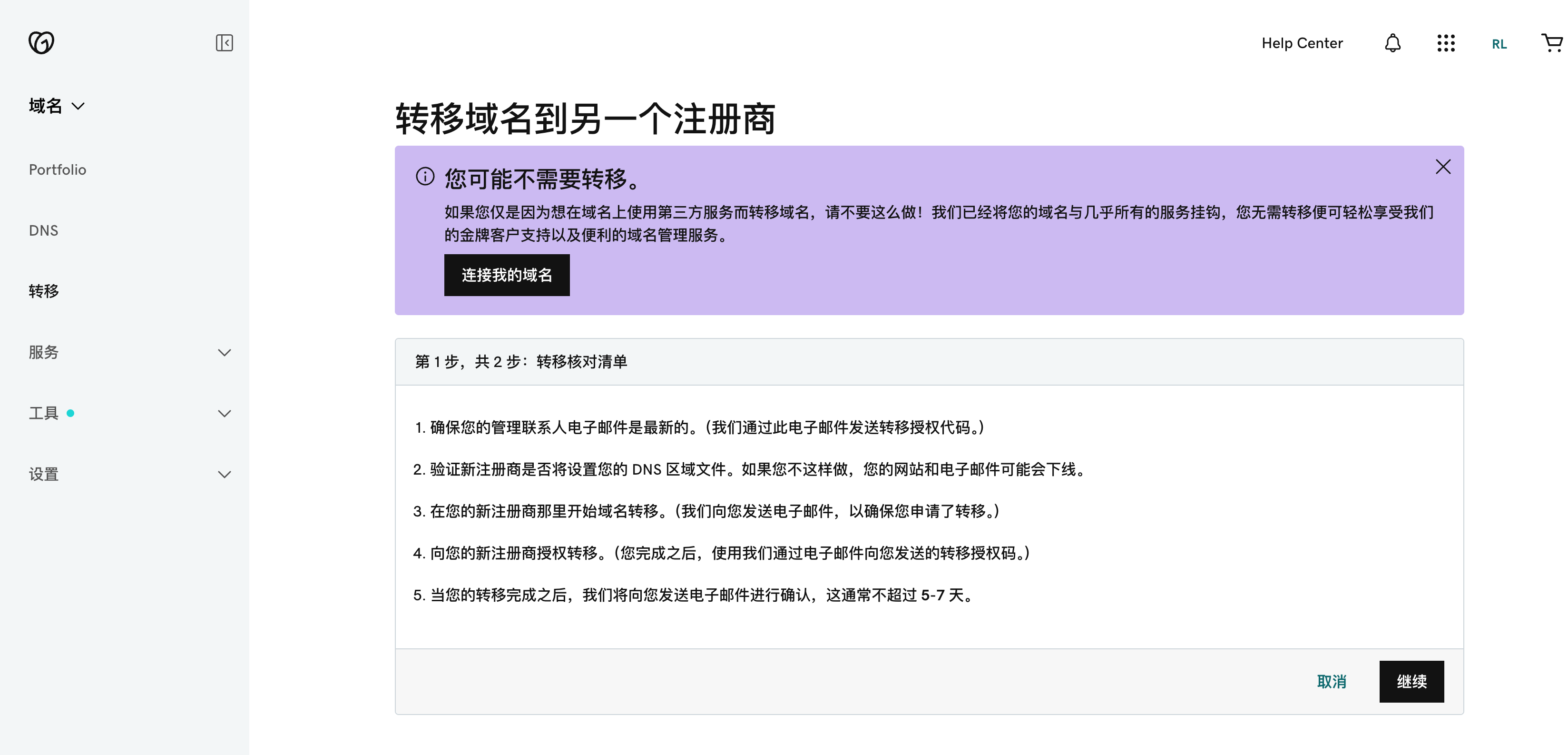Open the shopping cart

pos(1552,43)
